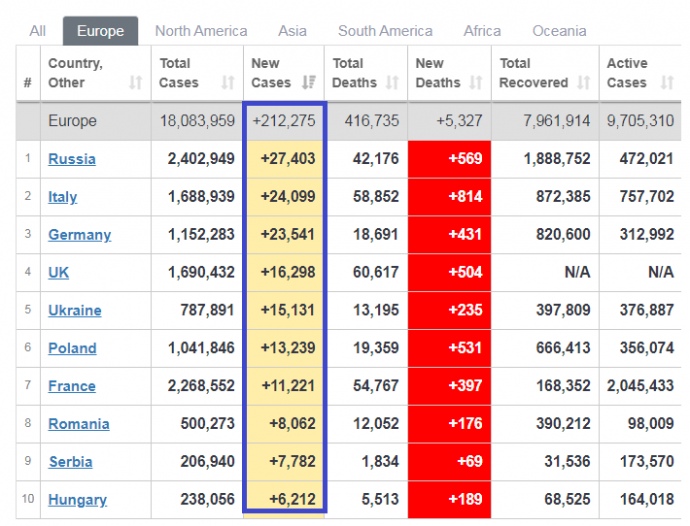The height and width of the screenshot is (526, 690).
Task: Select the Oceania tab
Action: point(559,31)
